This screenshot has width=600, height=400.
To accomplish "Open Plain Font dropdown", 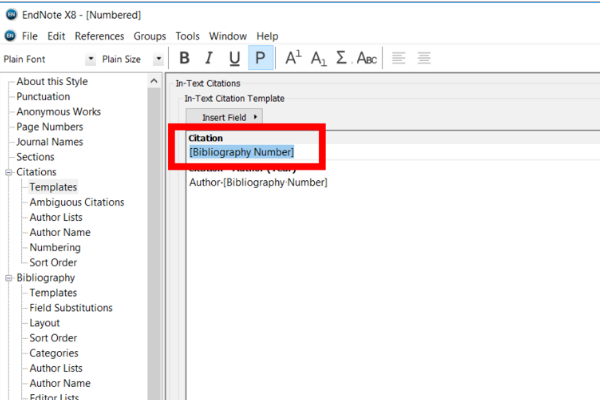I will pyautogui.click(x=90, y=59).
